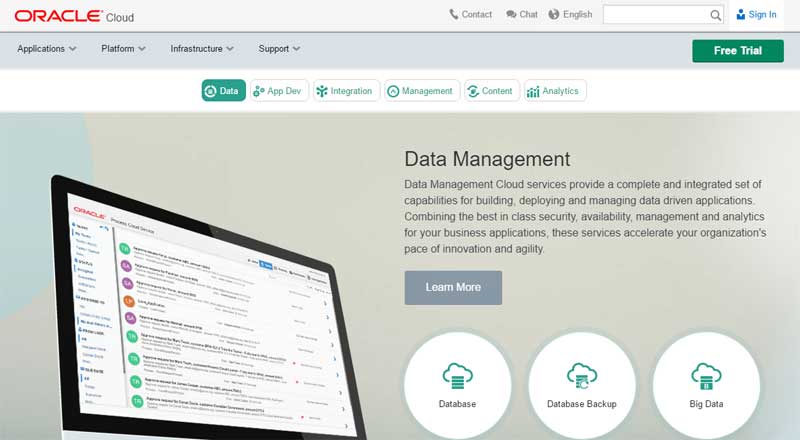Click the Oracle Cloud logo

tap(74, 16)
